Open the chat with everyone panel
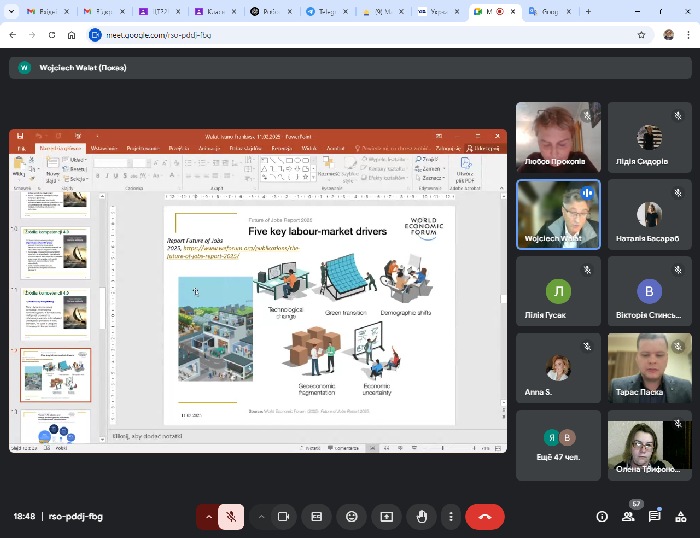 (655, 517)
